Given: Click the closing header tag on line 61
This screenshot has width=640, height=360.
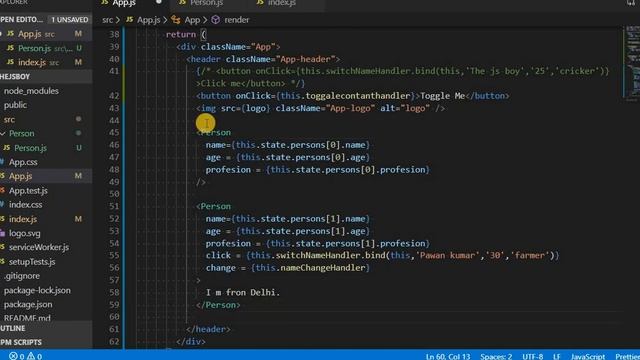Looking at the screenshot, I should click(208, 329).
